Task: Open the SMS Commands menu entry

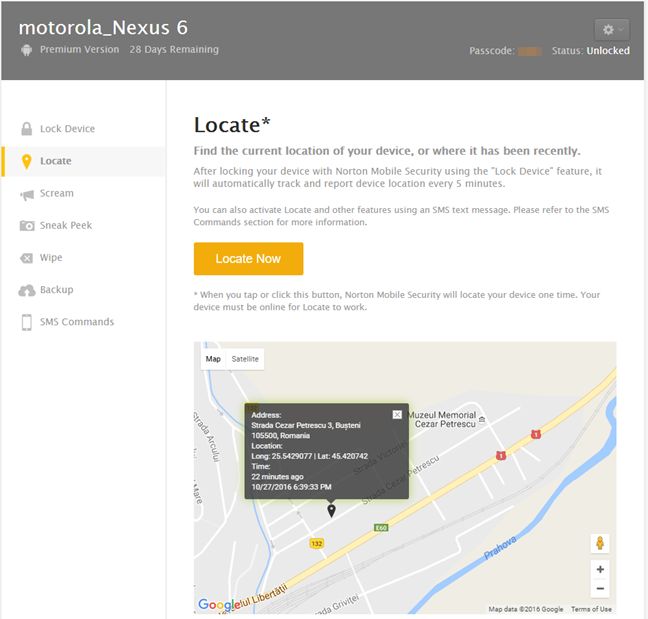Action: tap(83, 322)
